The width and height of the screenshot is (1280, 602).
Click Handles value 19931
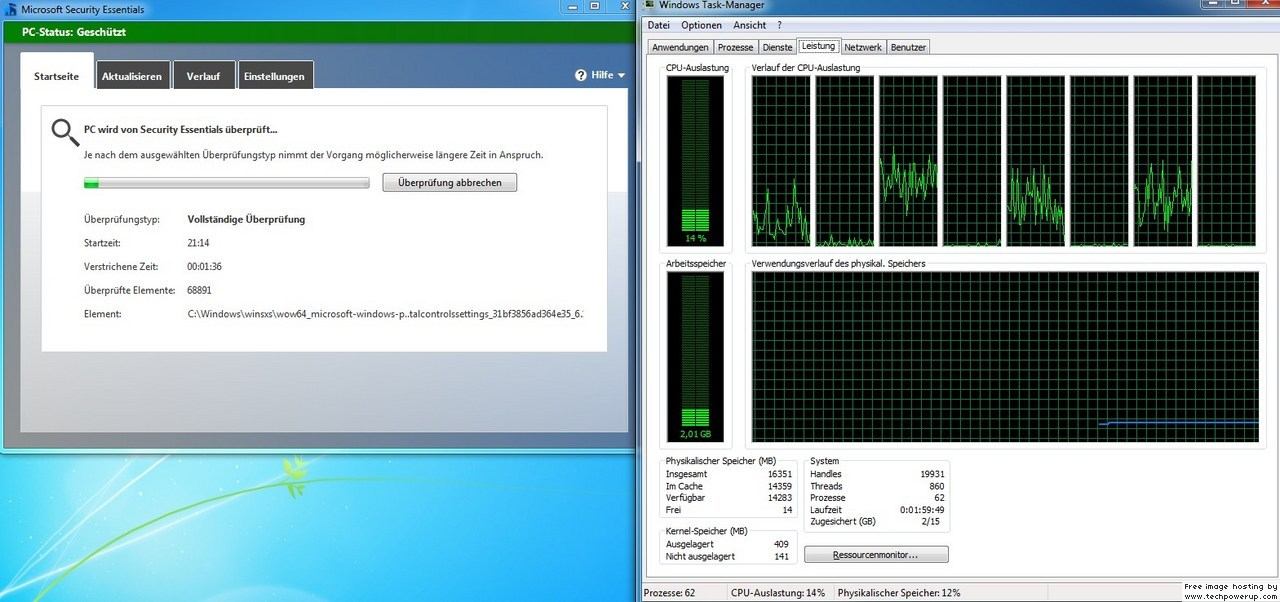pos(931,474)
